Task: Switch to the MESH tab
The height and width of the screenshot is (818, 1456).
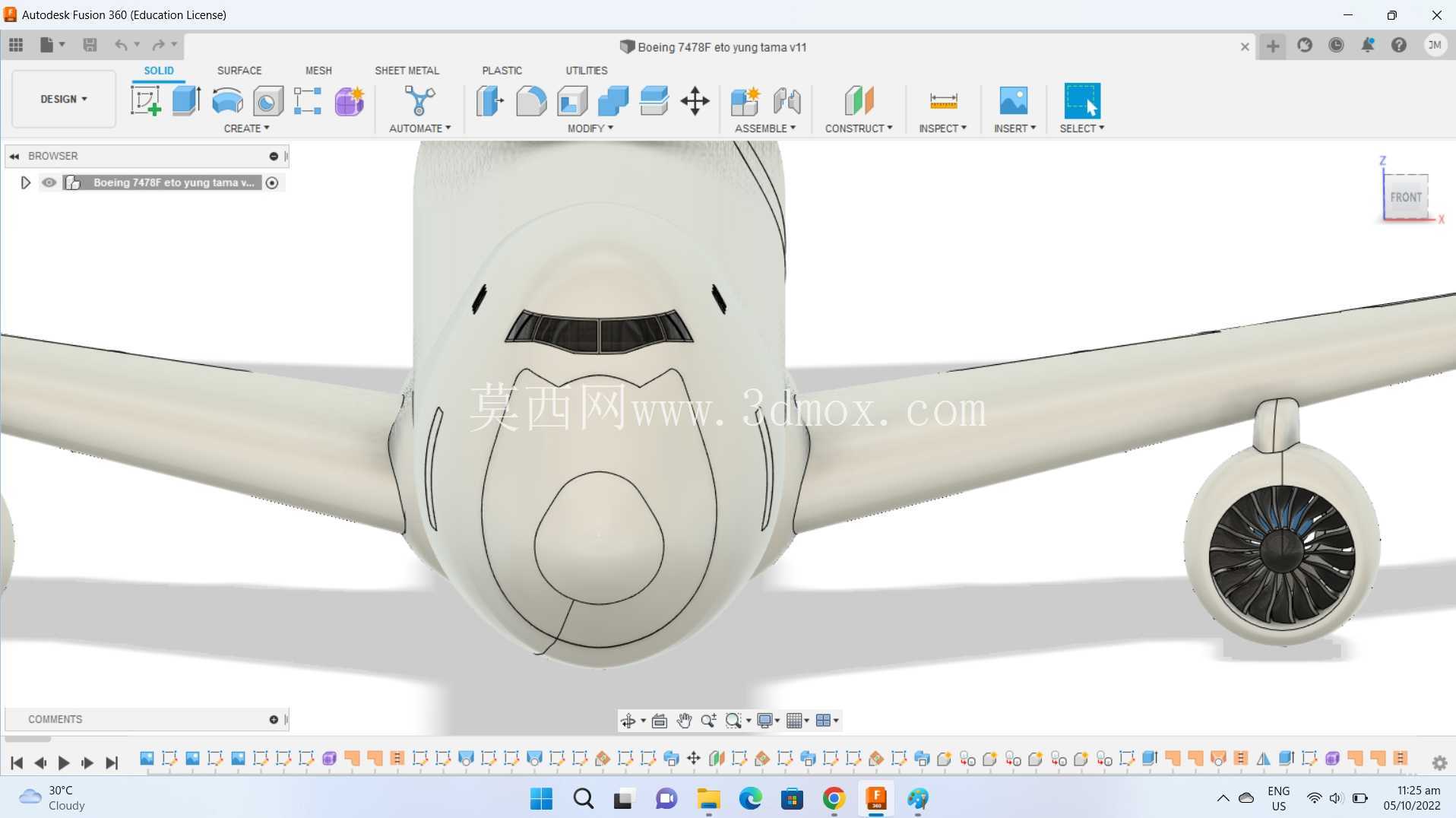Action: [x=318, y=70]
